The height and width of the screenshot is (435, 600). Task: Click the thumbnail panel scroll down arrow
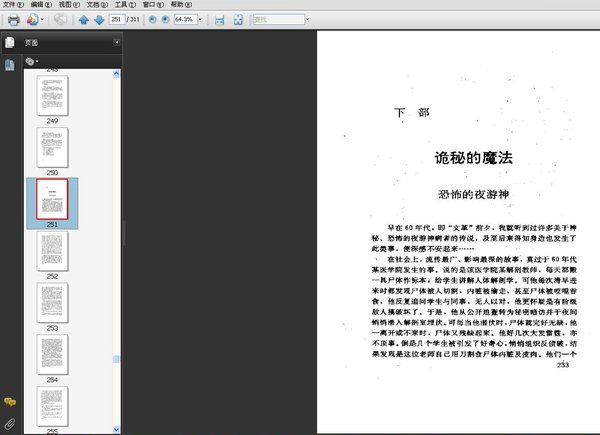(117, 429)
